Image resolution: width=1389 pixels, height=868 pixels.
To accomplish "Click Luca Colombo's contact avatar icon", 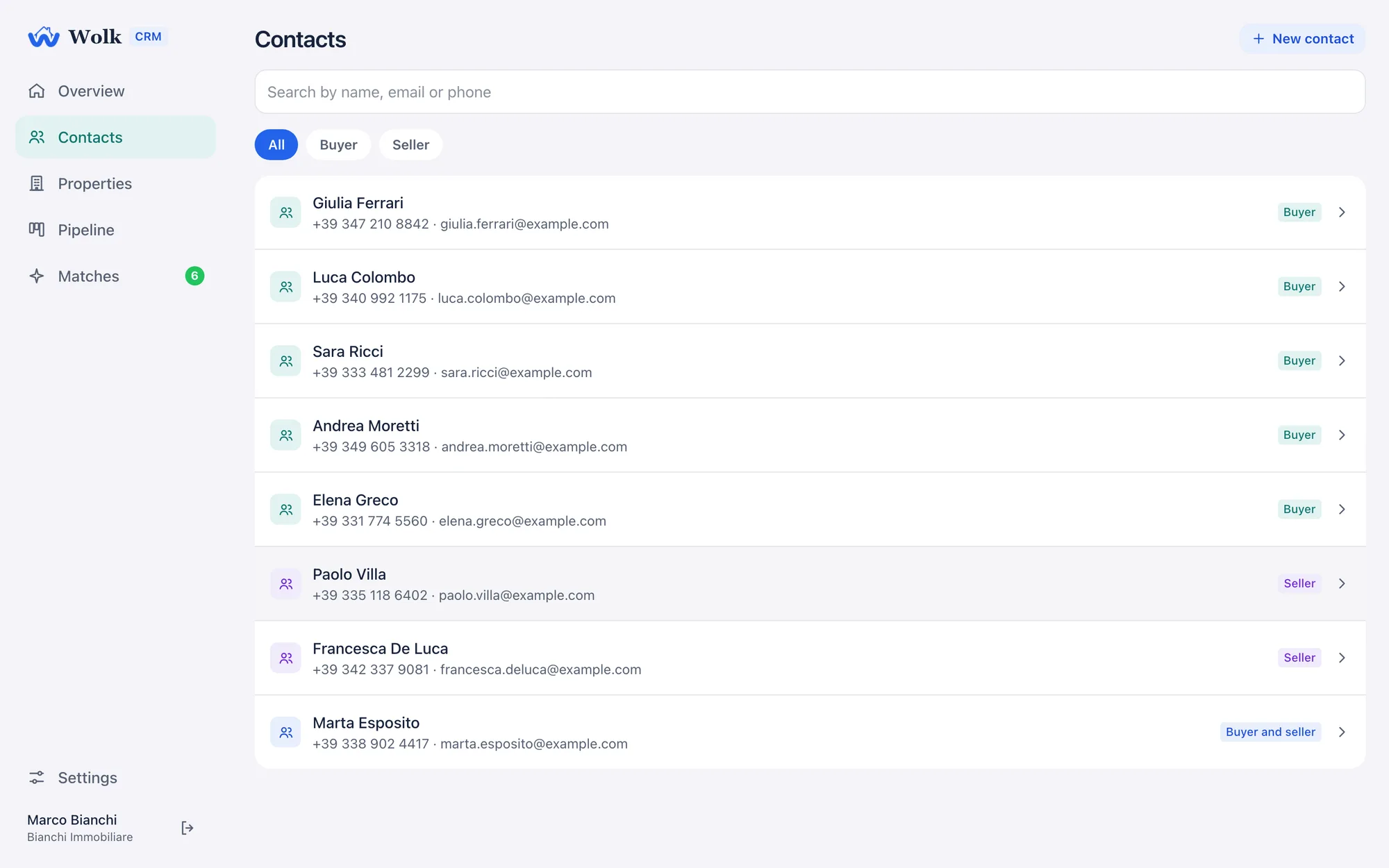I will [x=285, y=287].
